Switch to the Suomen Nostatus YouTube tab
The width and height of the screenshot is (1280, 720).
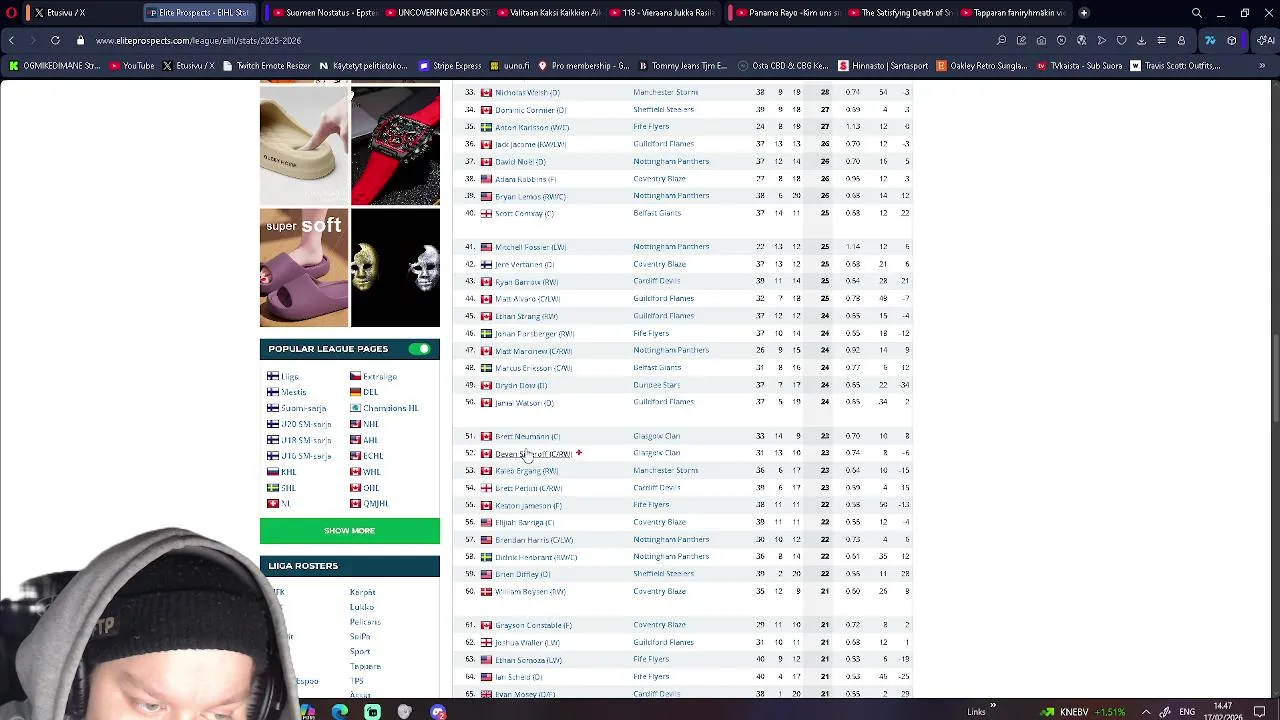click(x=323, y=13)
